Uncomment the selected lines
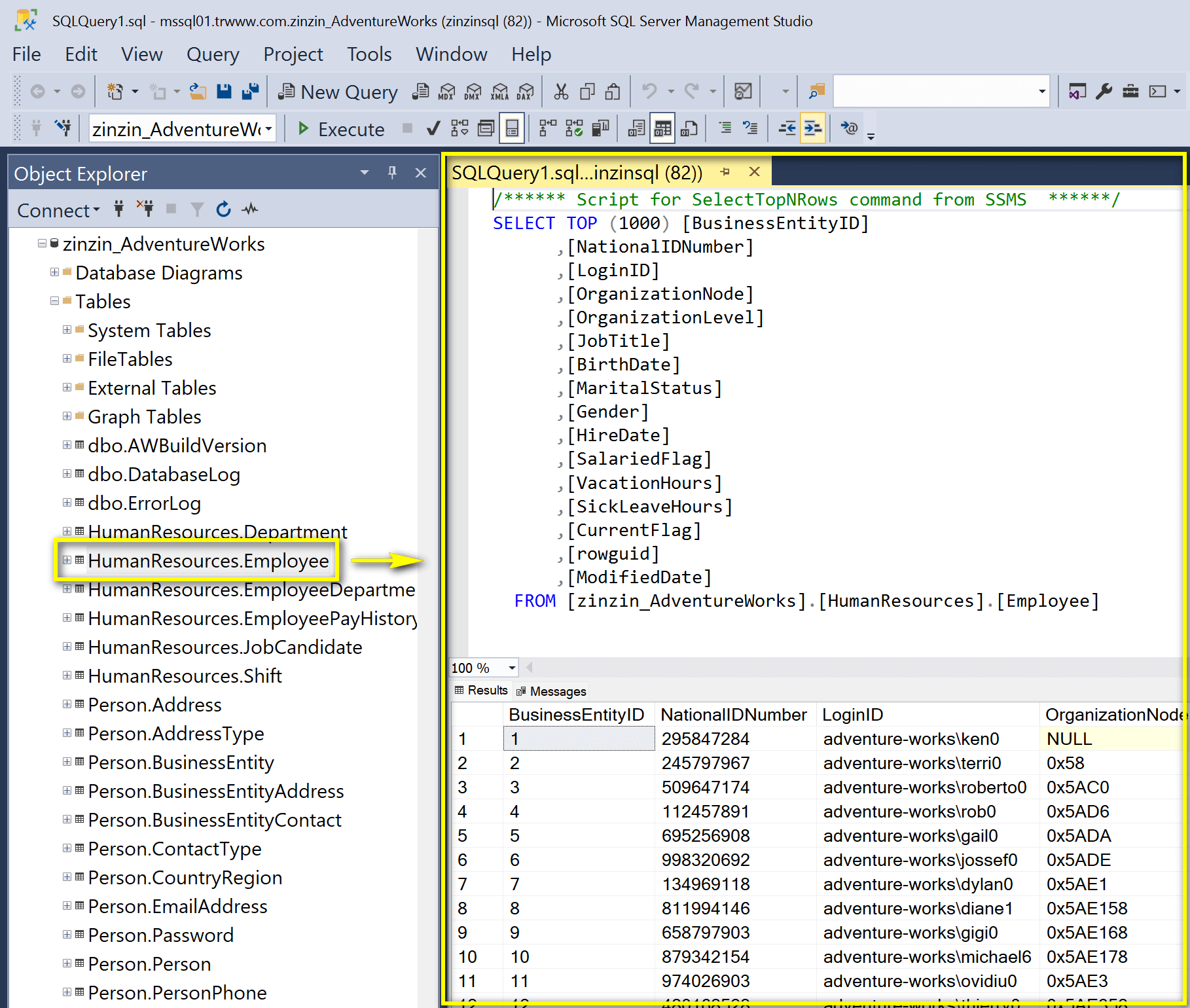 coord(750,128)
